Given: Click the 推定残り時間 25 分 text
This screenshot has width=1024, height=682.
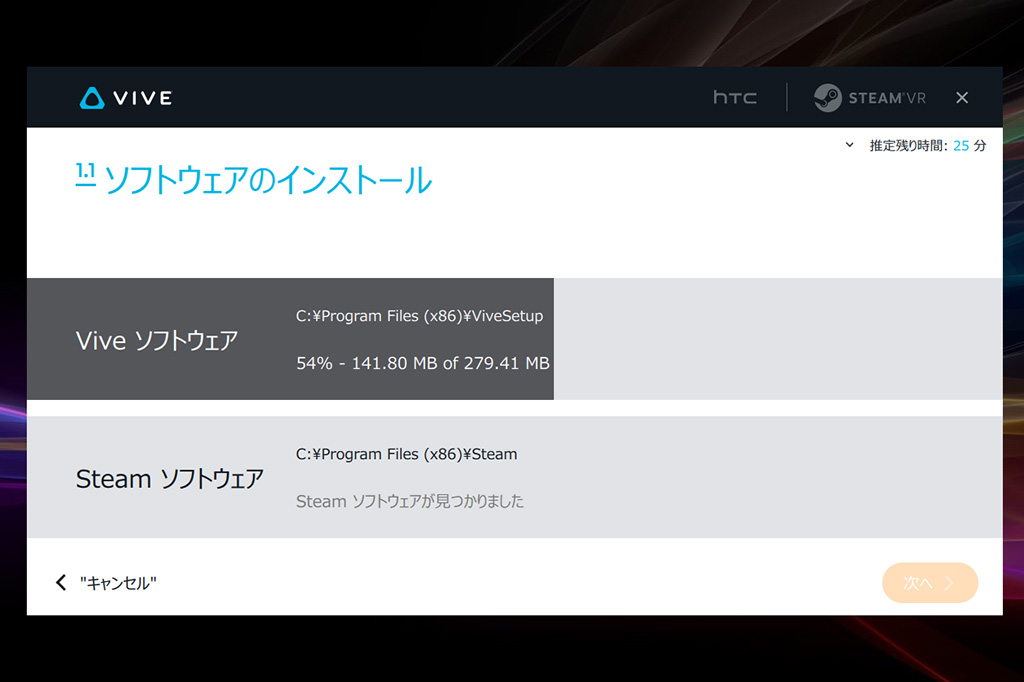Looking at the screenshot, I should coord(927,146).
